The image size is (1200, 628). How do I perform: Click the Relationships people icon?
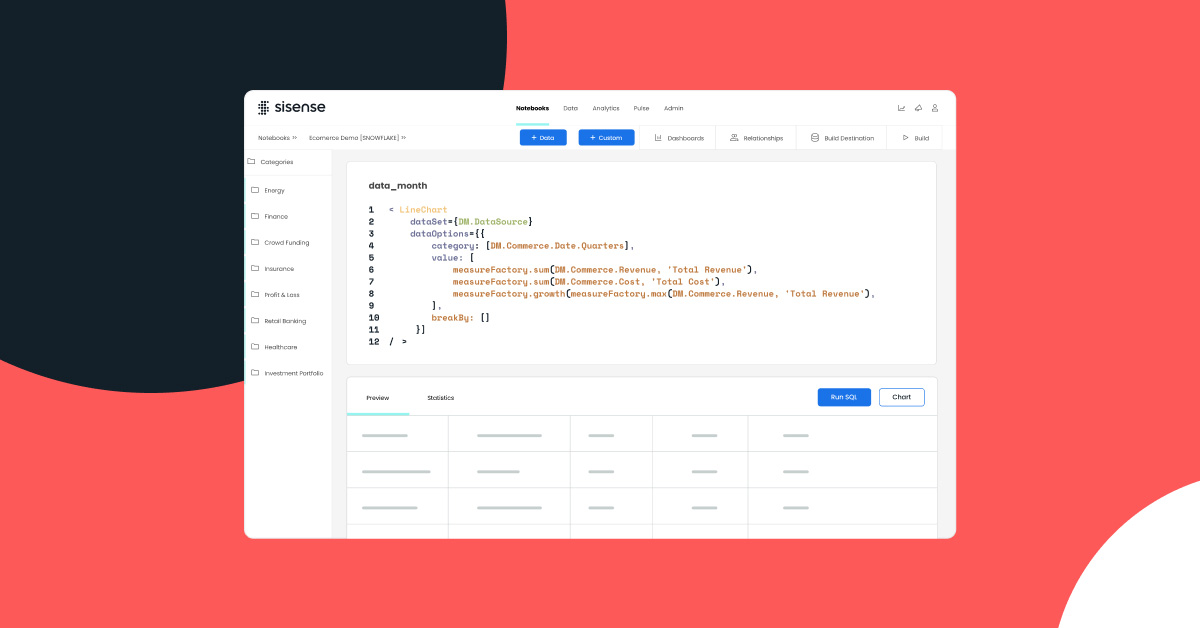(x=734, y=138)
